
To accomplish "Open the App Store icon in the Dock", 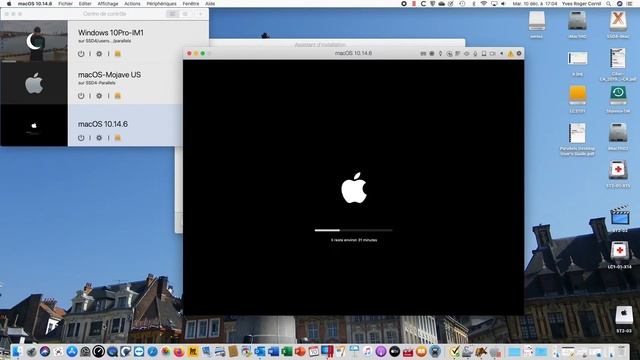I will [72, 351].
